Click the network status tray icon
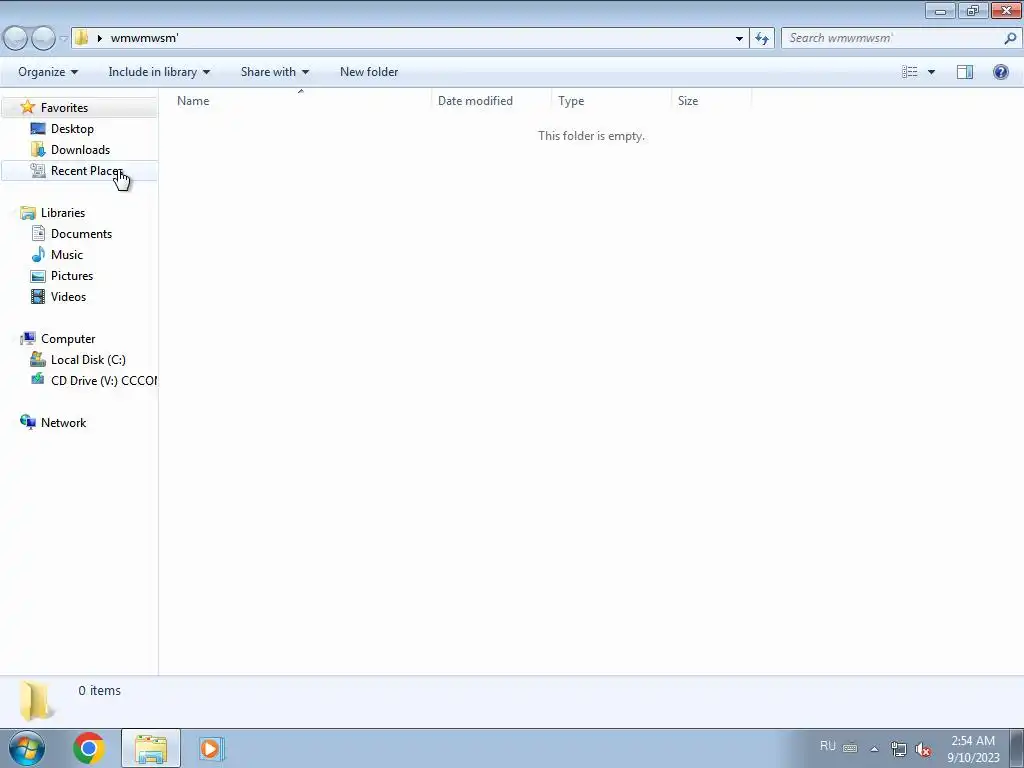The height and width of the screenshot is (768, 1024). click(899, 749)
